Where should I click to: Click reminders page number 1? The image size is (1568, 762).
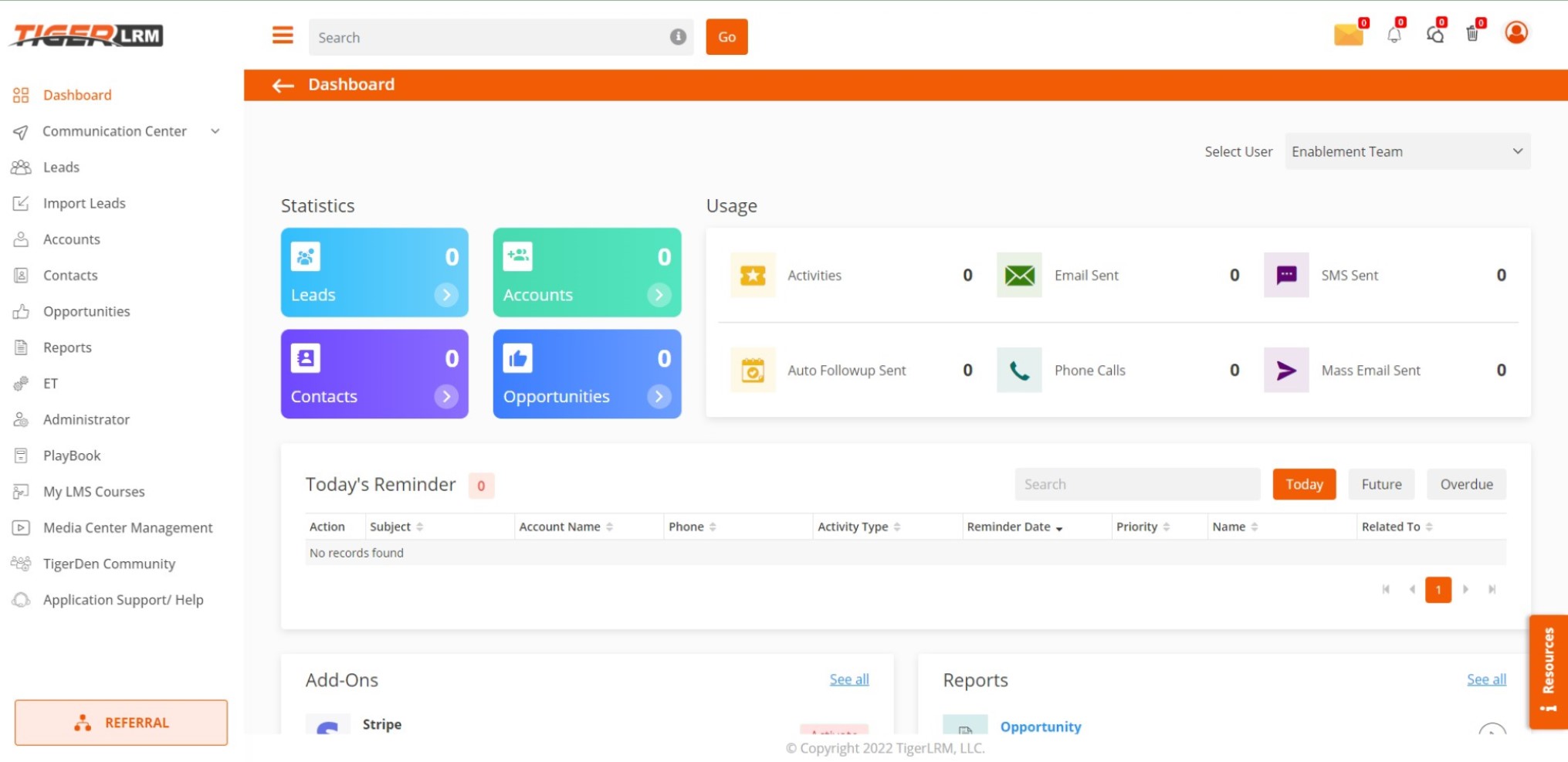(1438, 589)
